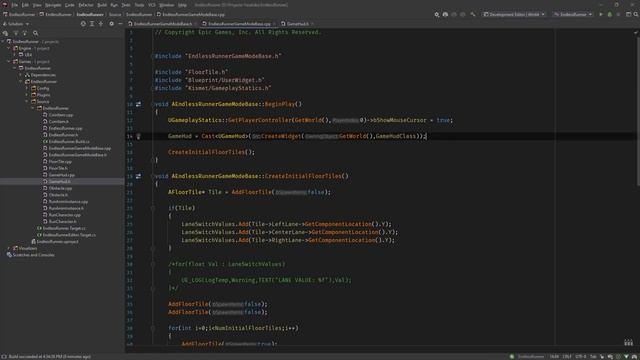The image size is (640, 360).
Task: Click gutter icon beside CreateInitialFloorTiles
Action: click(138, 176)
